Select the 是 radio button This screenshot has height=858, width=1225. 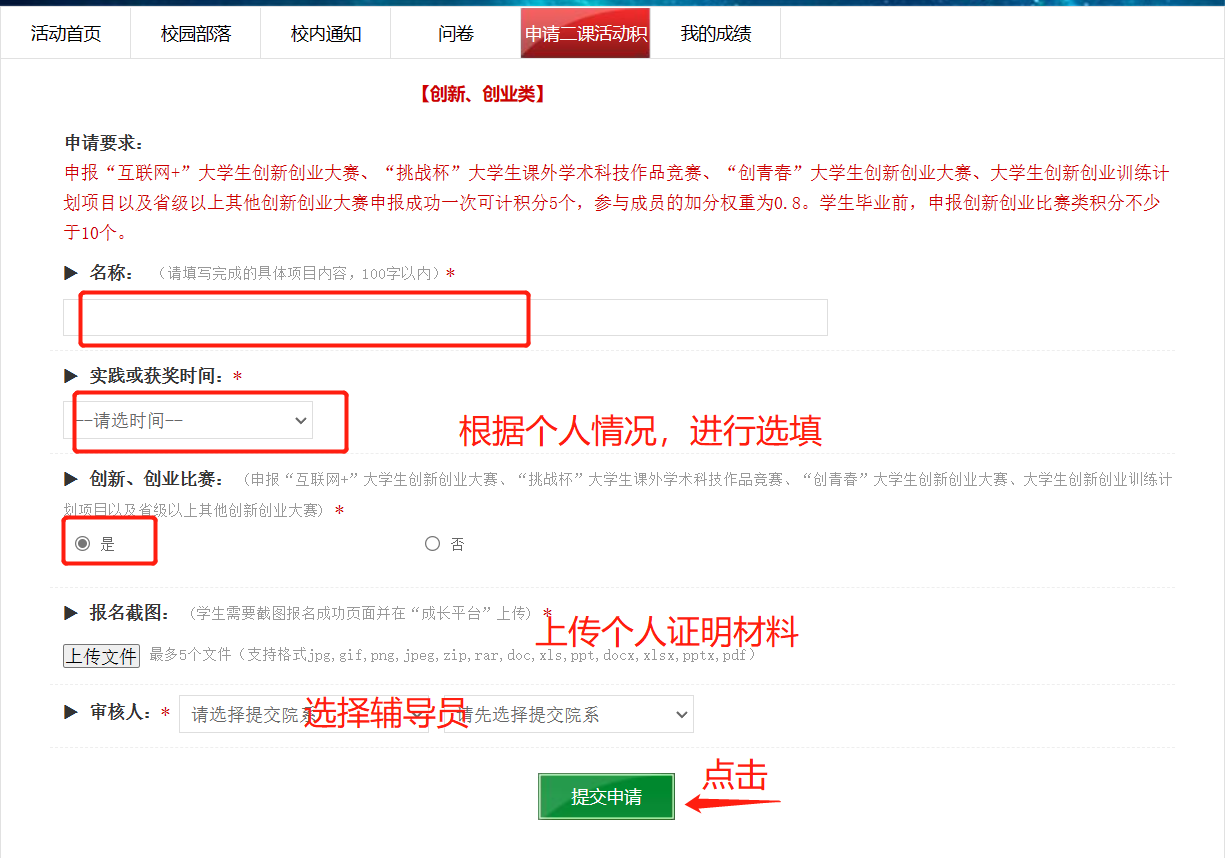83,544
